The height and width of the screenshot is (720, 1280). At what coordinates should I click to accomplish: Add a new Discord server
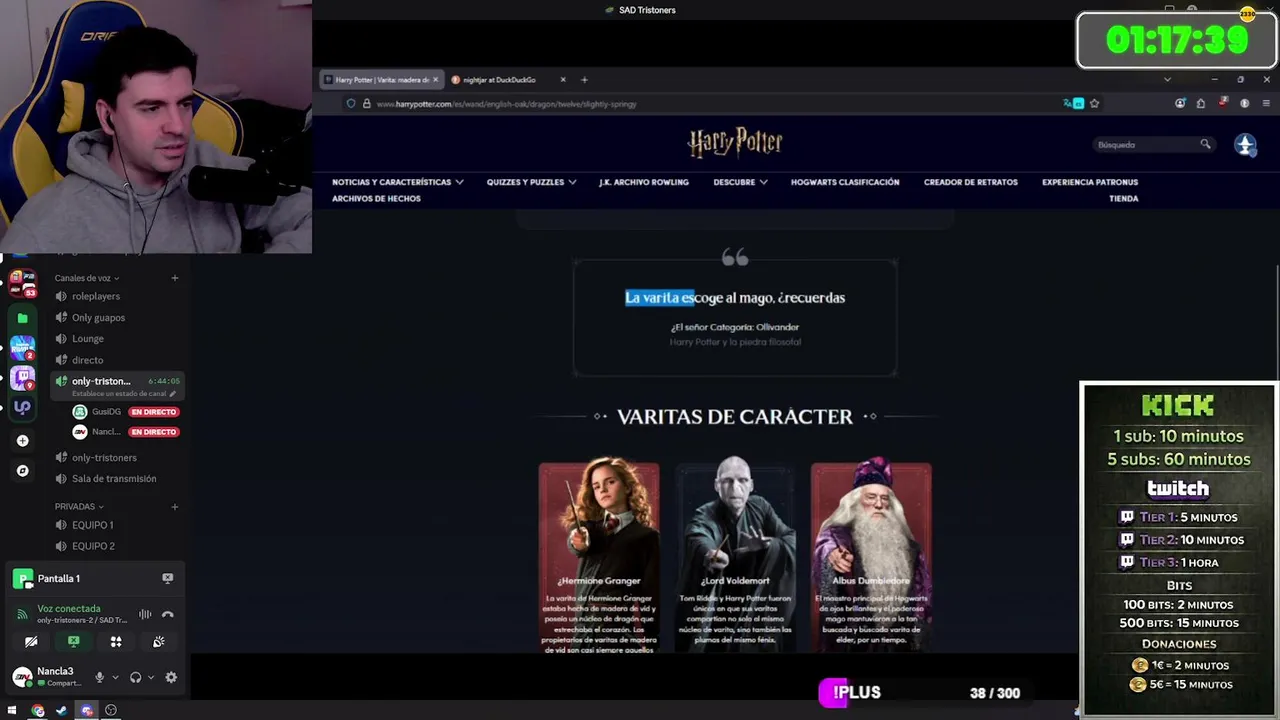pos(22,440)
